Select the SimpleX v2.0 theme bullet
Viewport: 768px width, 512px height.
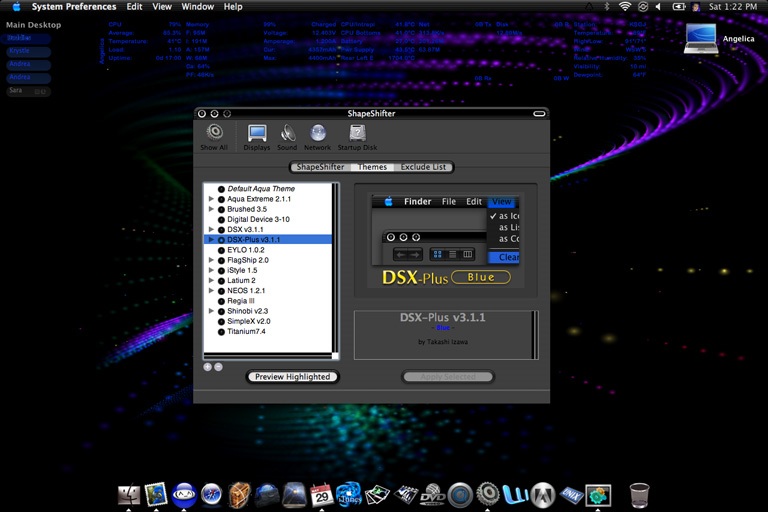coord(221,321)
